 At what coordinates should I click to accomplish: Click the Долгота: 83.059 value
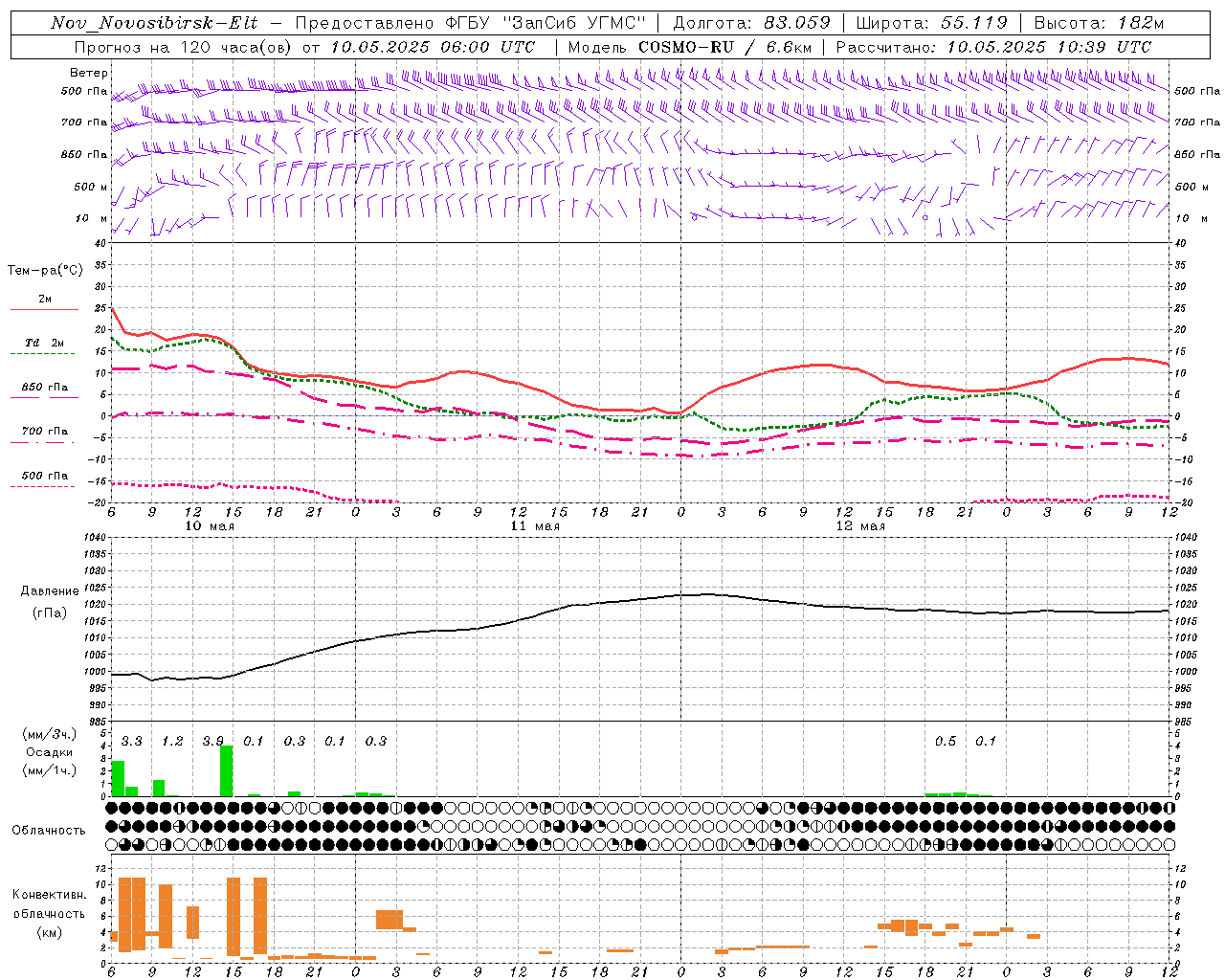point(751,23)
